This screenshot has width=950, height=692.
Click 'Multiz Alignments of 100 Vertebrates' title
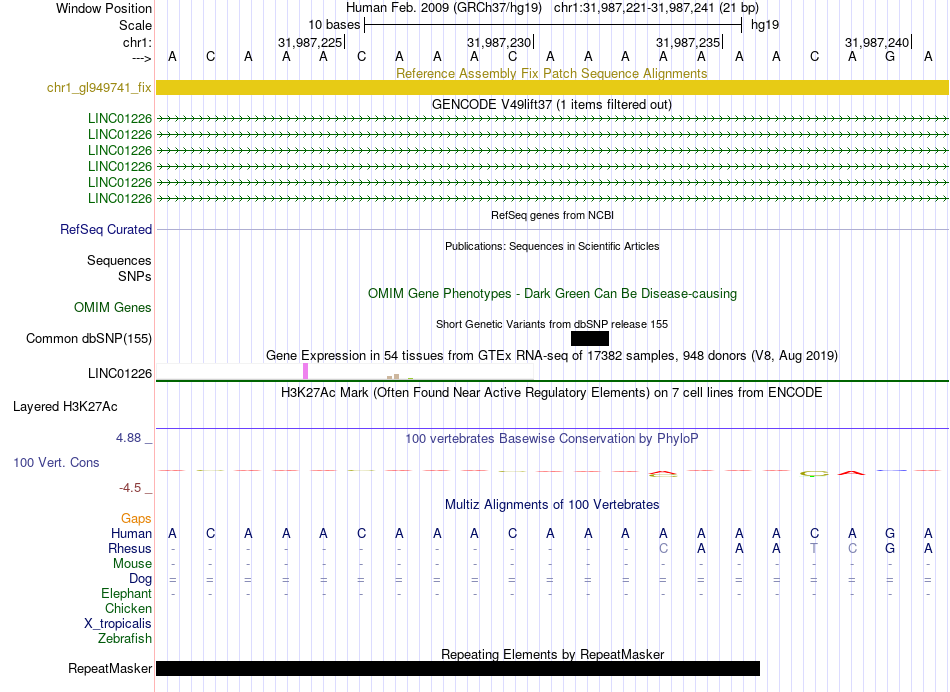(x=552, y=504)
